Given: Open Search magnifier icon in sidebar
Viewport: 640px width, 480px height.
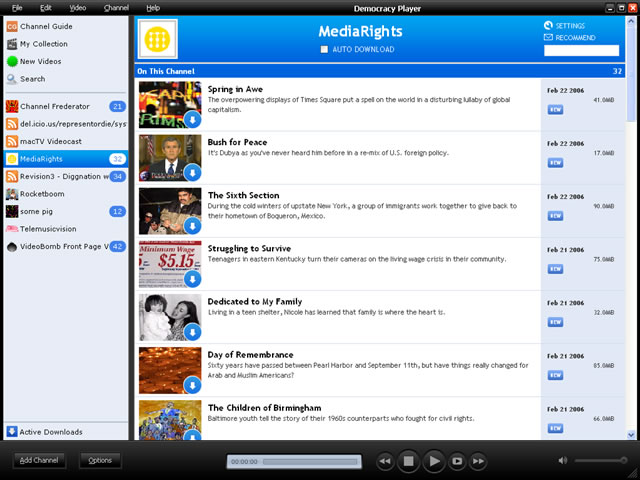Looking at the screenshot, I should point(12,79).
